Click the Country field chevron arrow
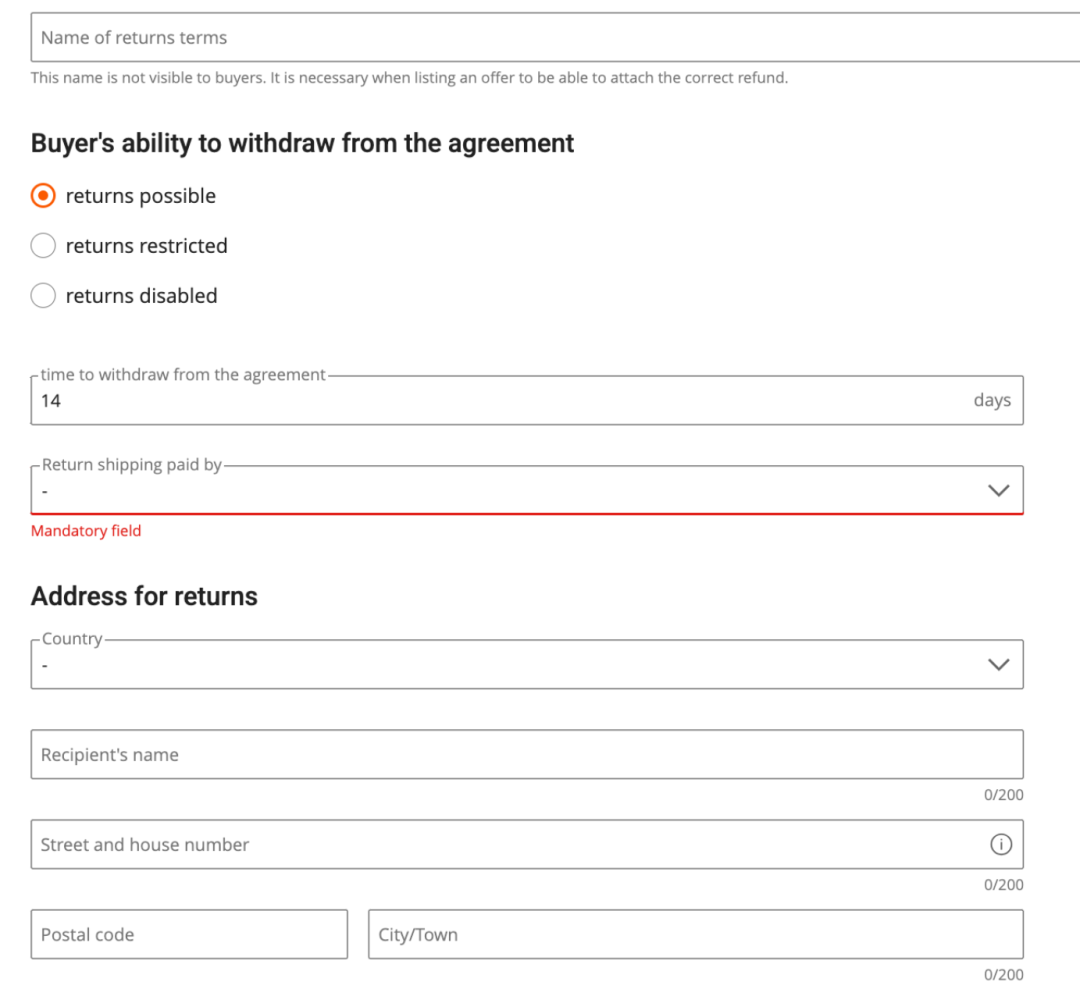Image resolution: width=1080 pixels, height=1007 pixels. [998, 665]
